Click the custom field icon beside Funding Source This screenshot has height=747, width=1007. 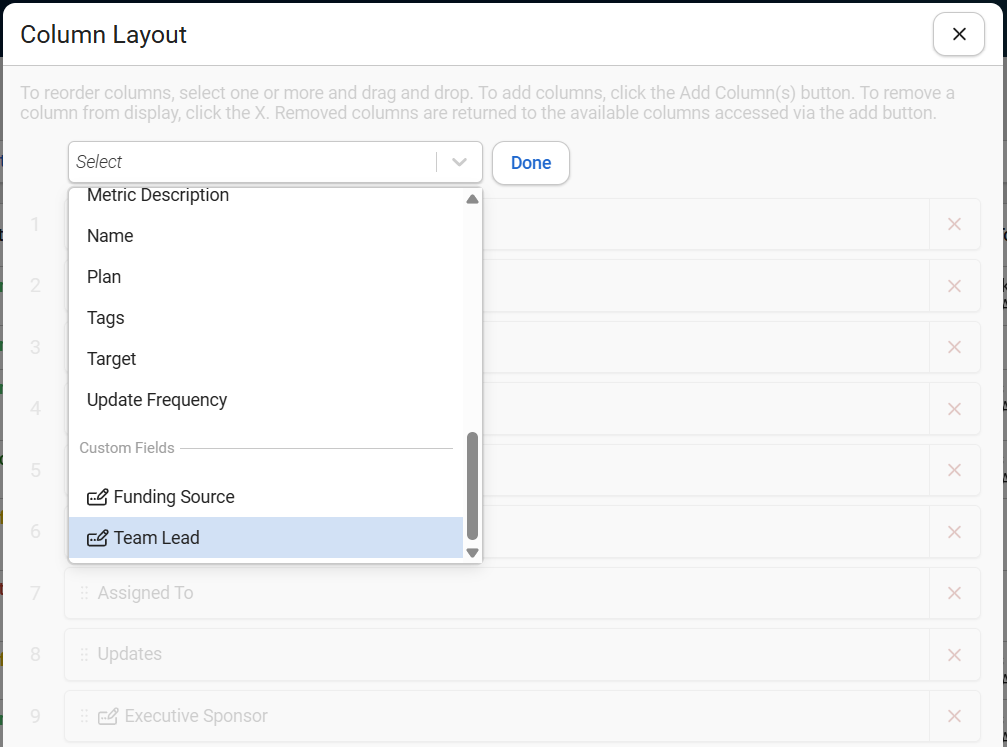click(98, 497)
